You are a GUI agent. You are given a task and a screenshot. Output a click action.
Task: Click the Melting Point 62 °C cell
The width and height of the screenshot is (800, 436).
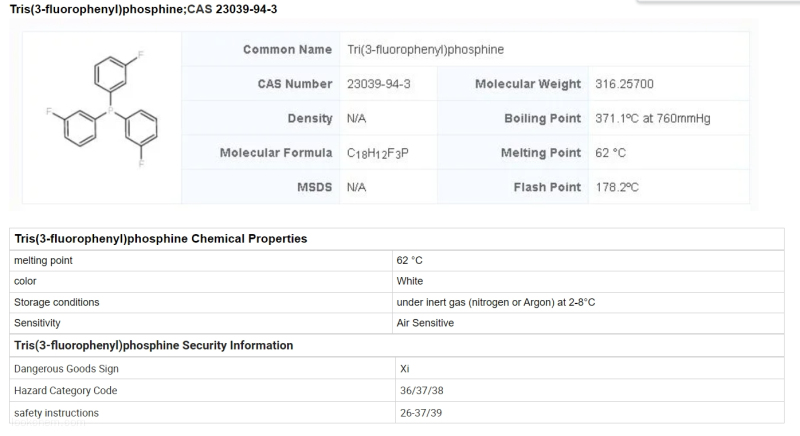610,153
